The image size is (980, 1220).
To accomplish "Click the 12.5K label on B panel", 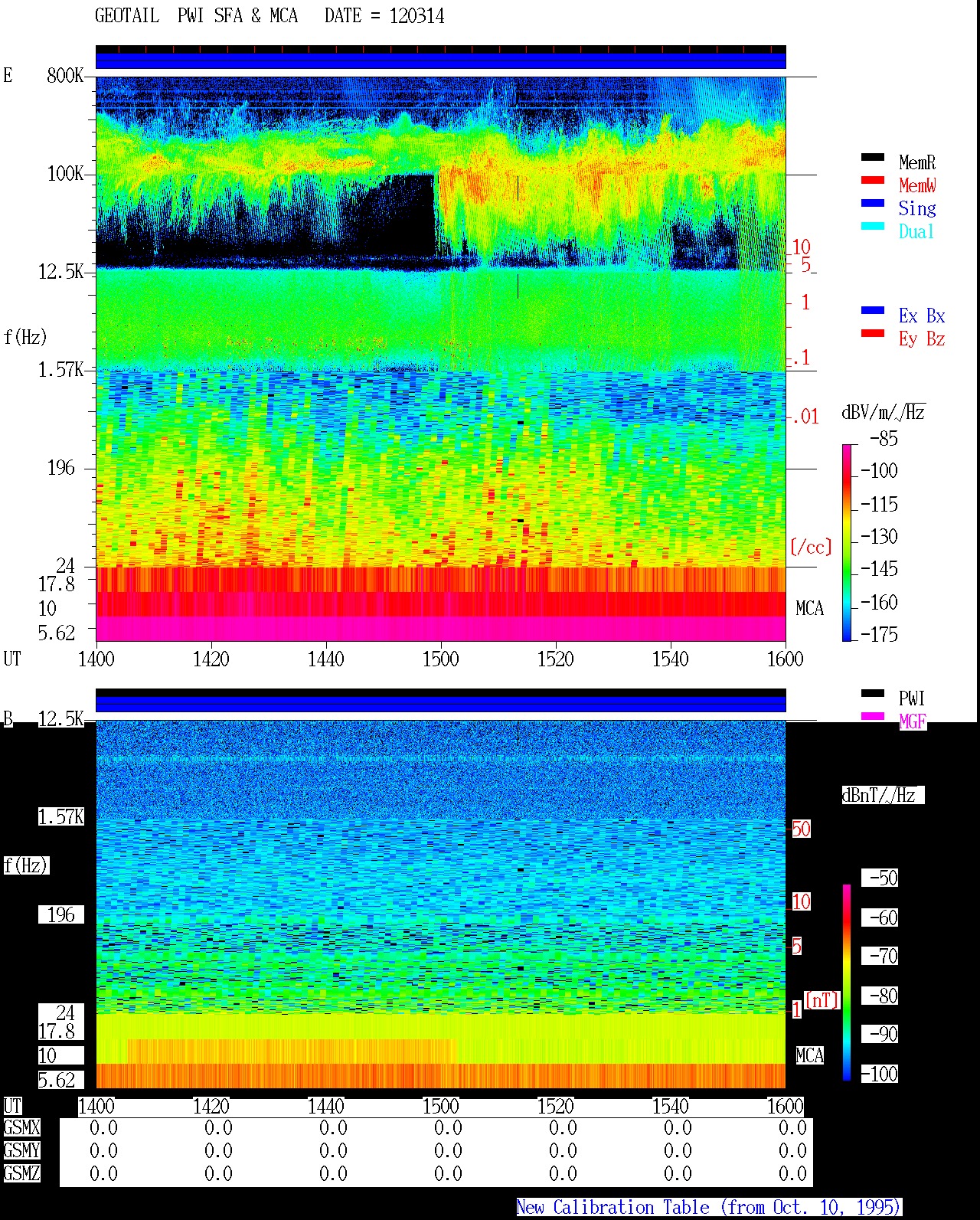I will [61, 718].
